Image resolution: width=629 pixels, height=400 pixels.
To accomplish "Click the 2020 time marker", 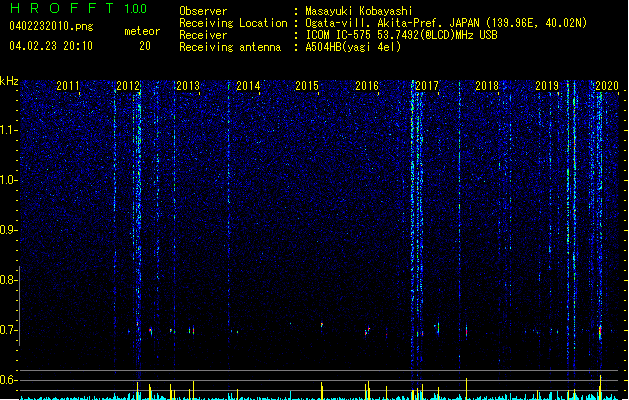I will point(607,86).
